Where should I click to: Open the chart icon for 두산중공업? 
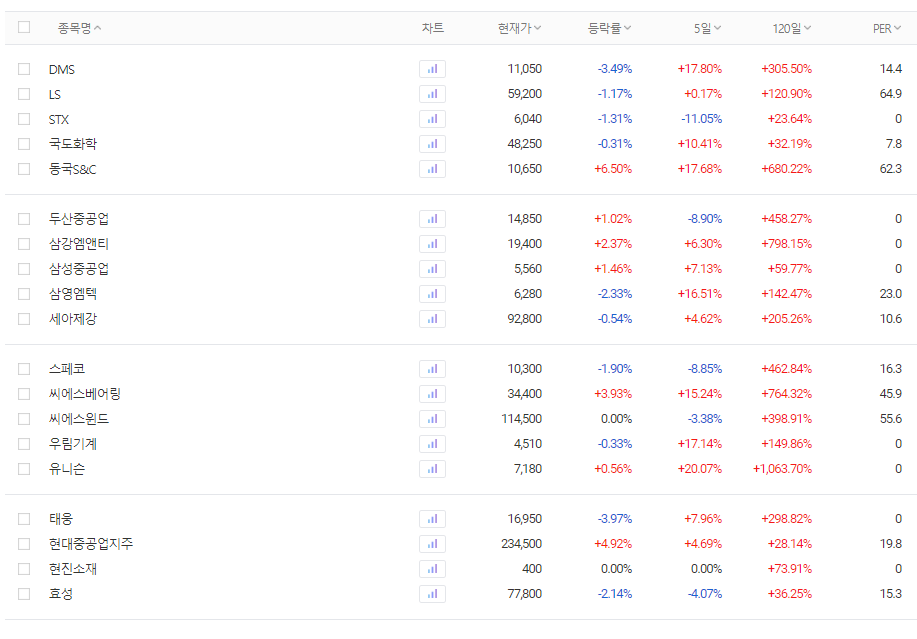432,219
